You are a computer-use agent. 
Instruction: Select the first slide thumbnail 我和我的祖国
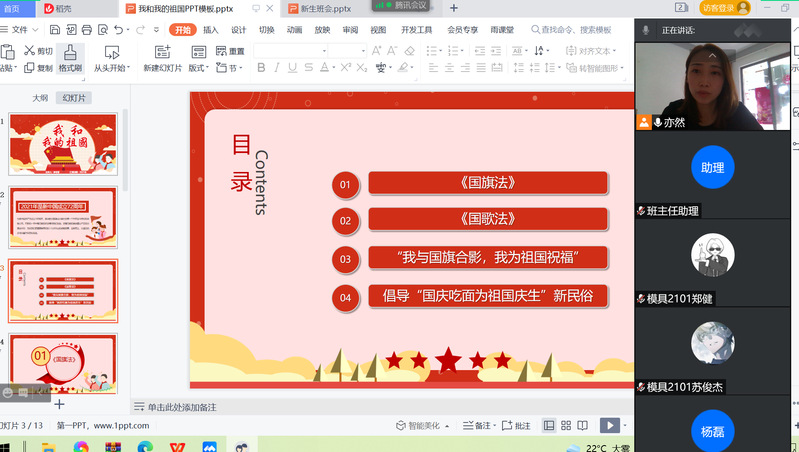(x=63, y=143)
